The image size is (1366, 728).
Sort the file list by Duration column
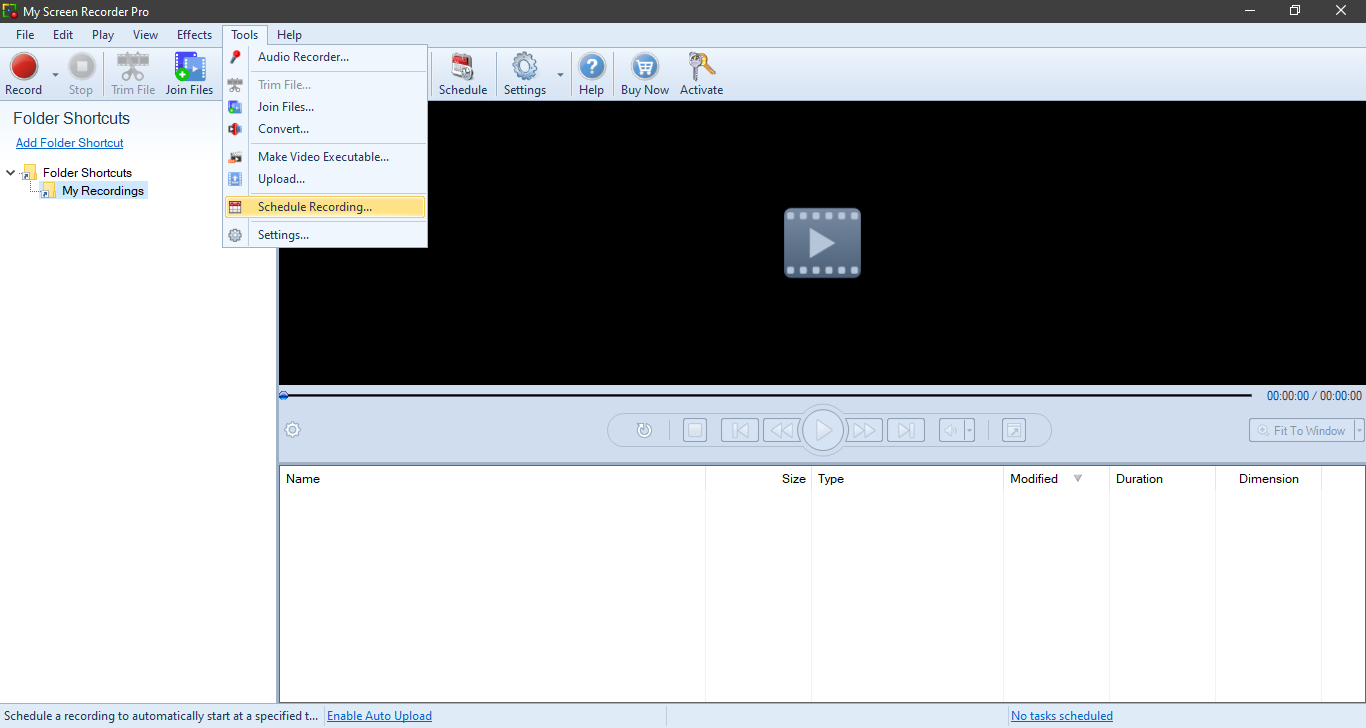coord(1162,479)
